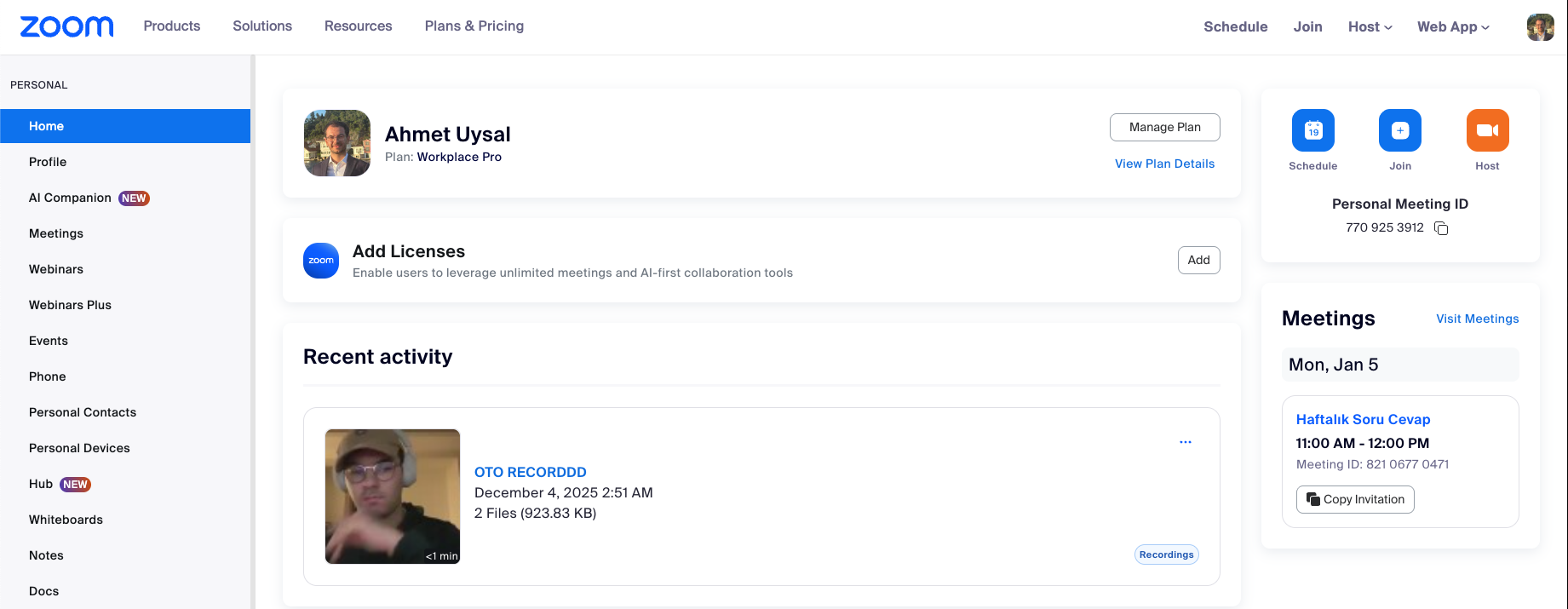Open the View Plan Details link
This screenshot has width=1568, height=609.
point(1164,164)
